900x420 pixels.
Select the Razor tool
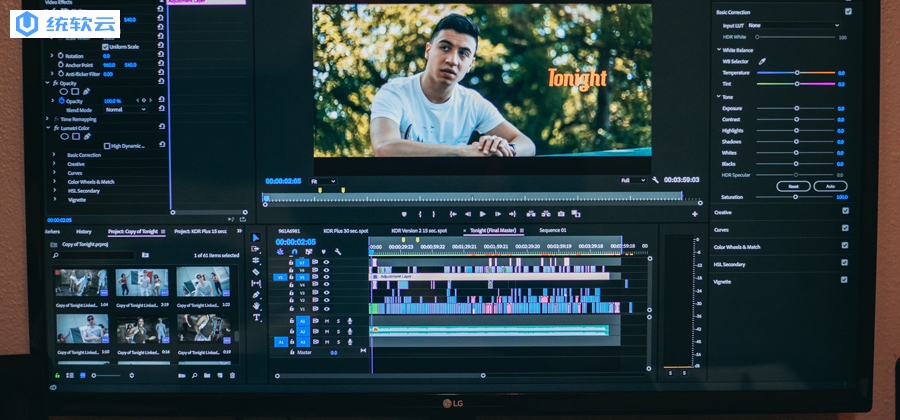[256, 272]
